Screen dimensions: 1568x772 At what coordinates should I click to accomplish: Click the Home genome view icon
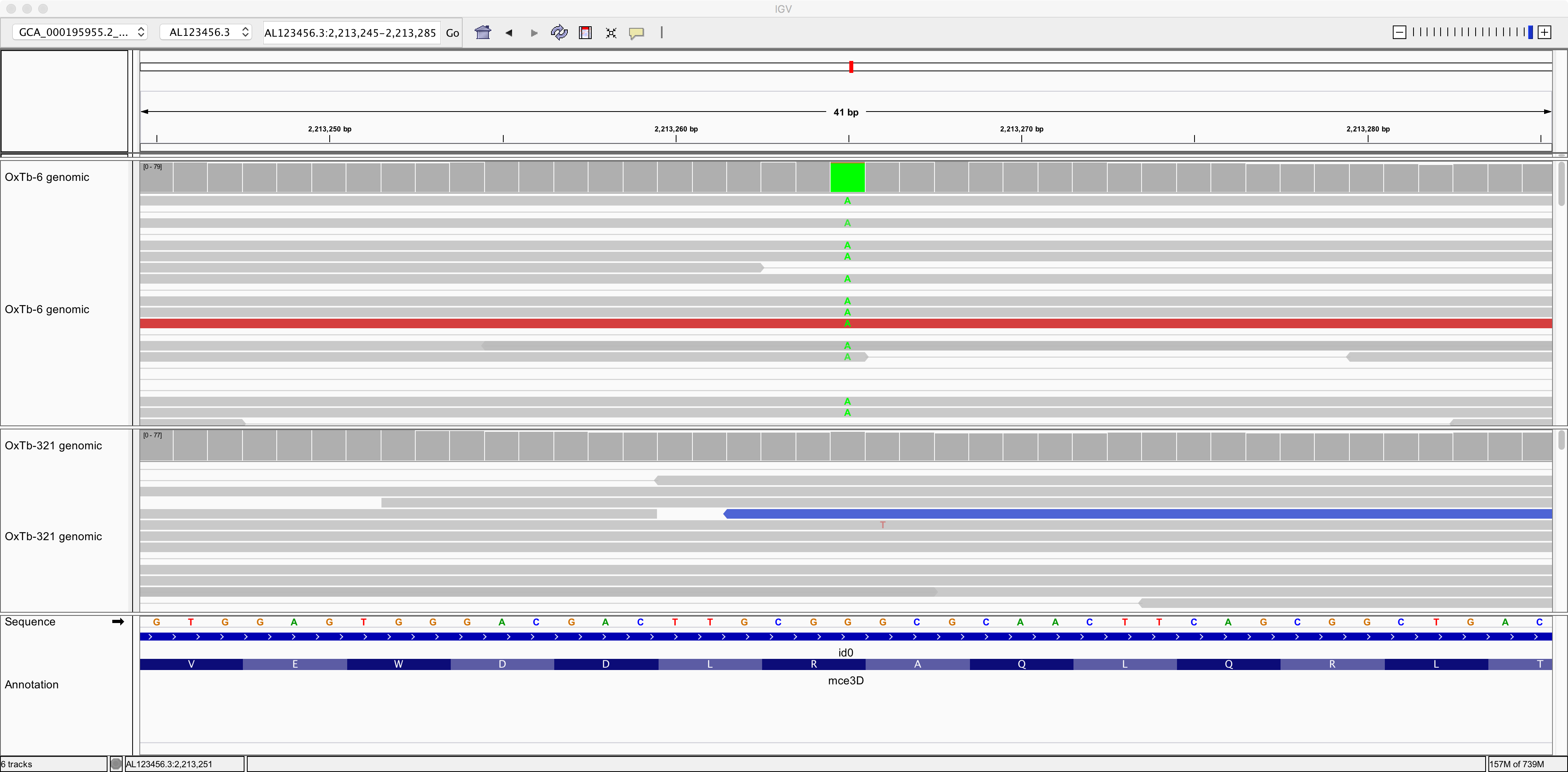pos(483,32)
